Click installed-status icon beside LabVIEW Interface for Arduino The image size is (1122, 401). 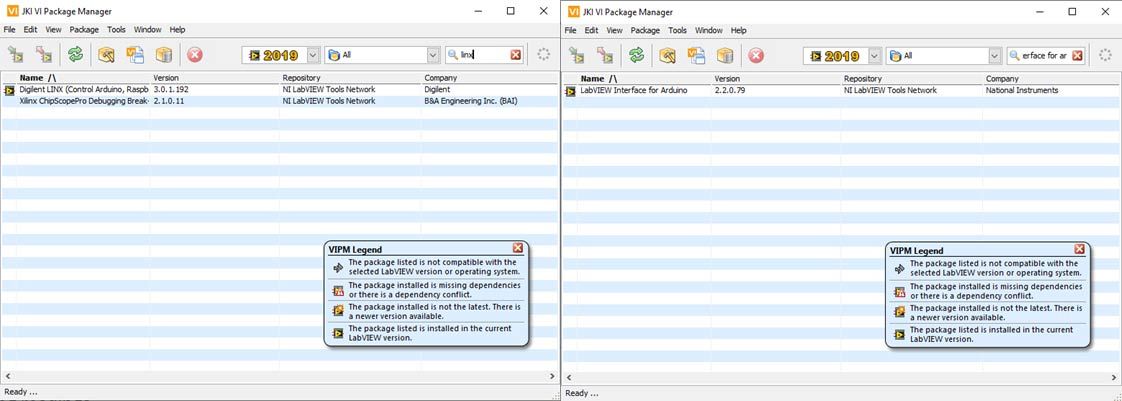point(570,91)
